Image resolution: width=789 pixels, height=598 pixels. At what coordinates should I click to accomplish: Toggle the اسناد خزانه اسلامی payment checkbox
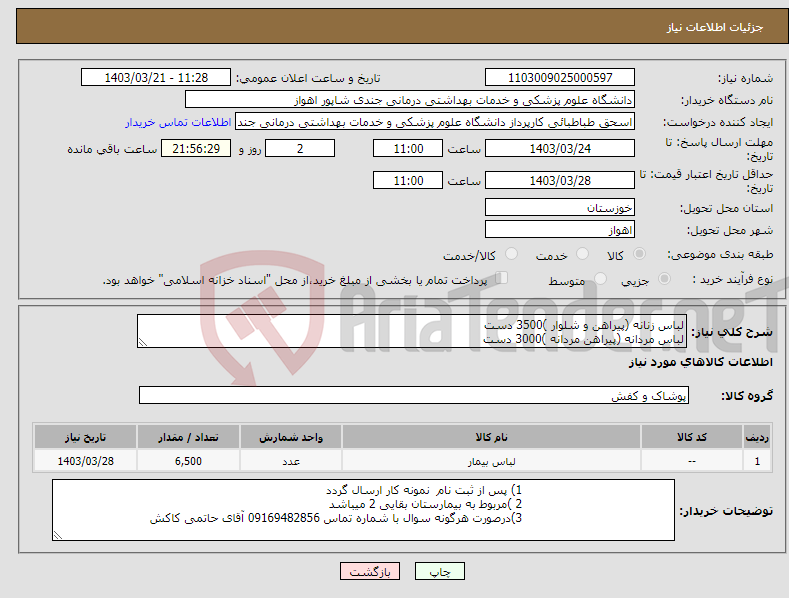[502, 277]
